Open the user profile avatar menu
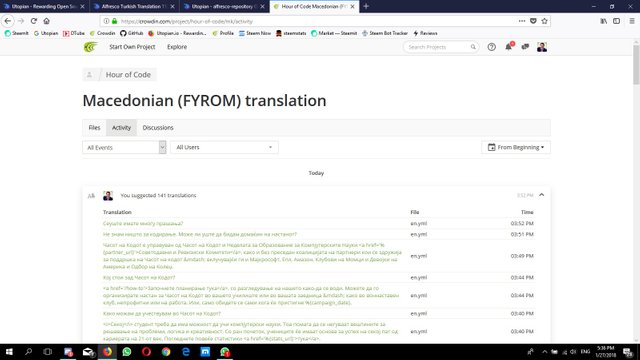The height and width of the screenshot is (360, 640). click(542, 47)
